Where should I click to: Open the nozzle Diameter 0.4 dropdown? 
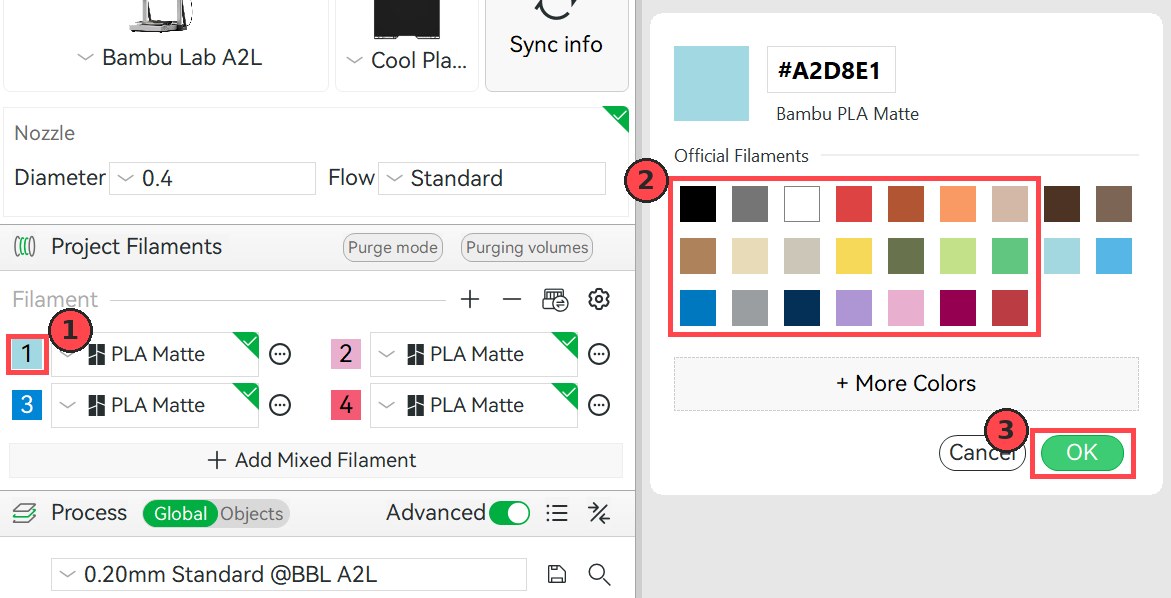point(212,178)
